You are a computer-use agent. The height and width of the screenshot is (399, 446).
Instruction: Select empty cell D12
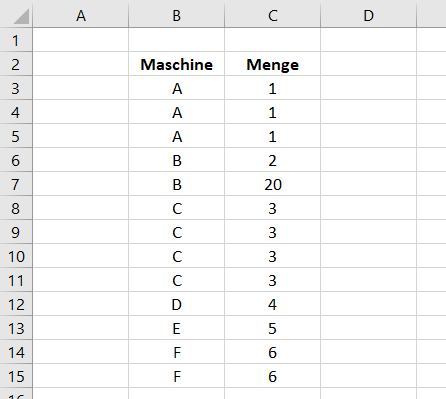click(x=369, y=304)
